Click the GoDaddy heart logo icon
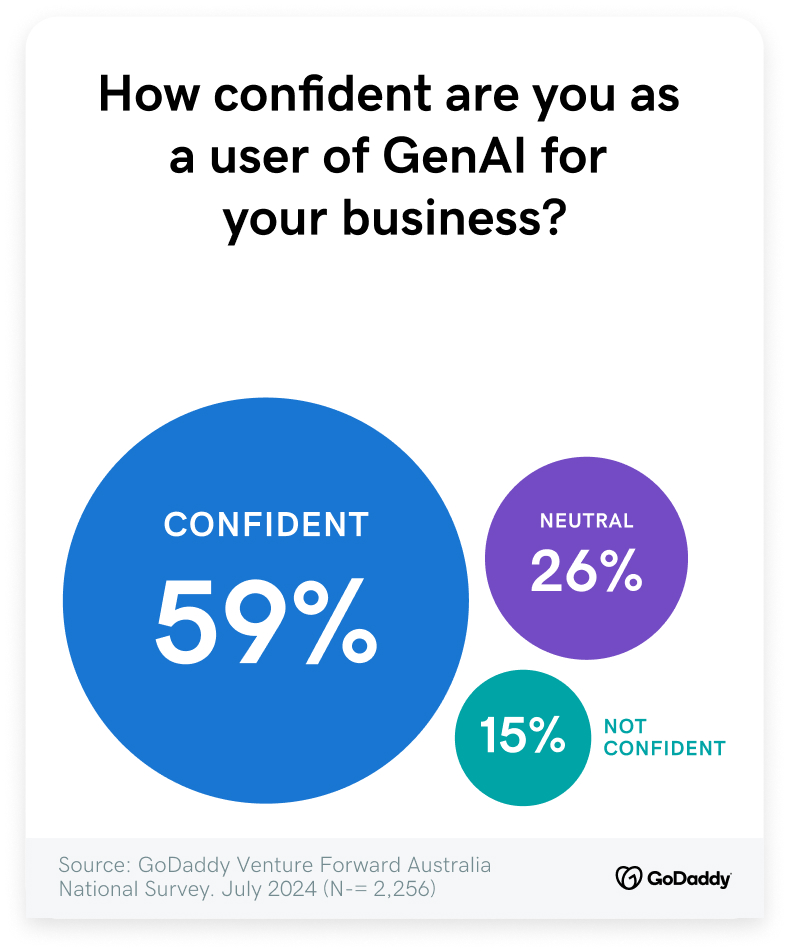788x951 pixels. pos(628,878)
